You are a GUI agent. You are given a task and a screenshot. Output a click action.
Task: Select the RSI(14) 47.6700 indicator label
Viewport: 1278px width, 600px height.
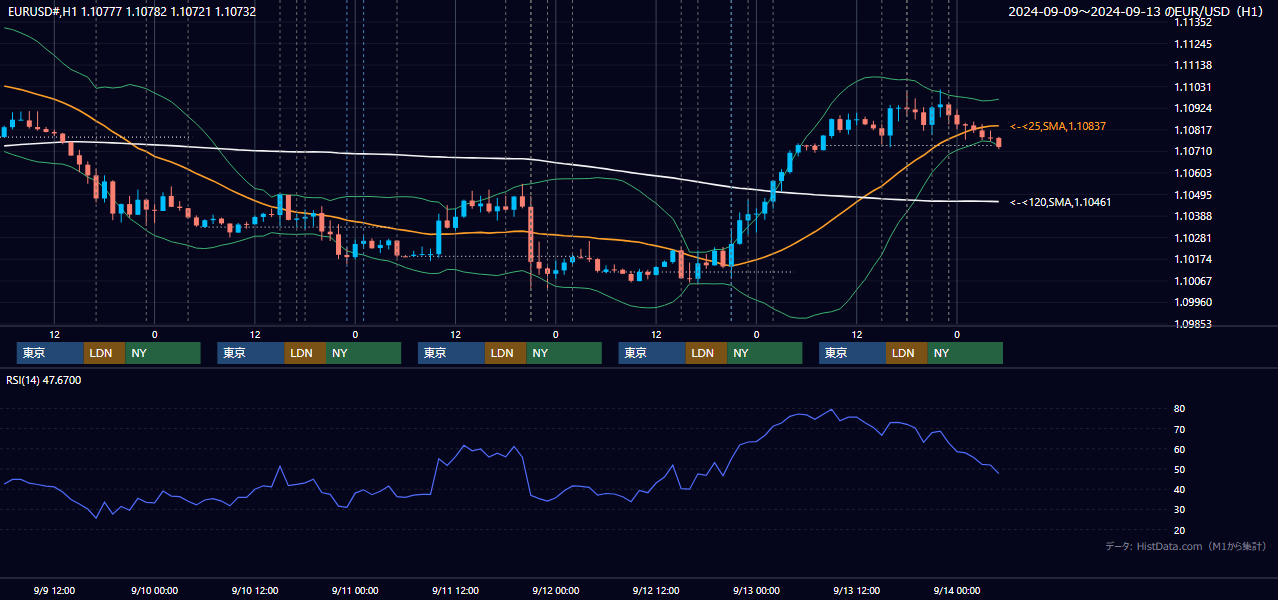click(x=43, y=380)
